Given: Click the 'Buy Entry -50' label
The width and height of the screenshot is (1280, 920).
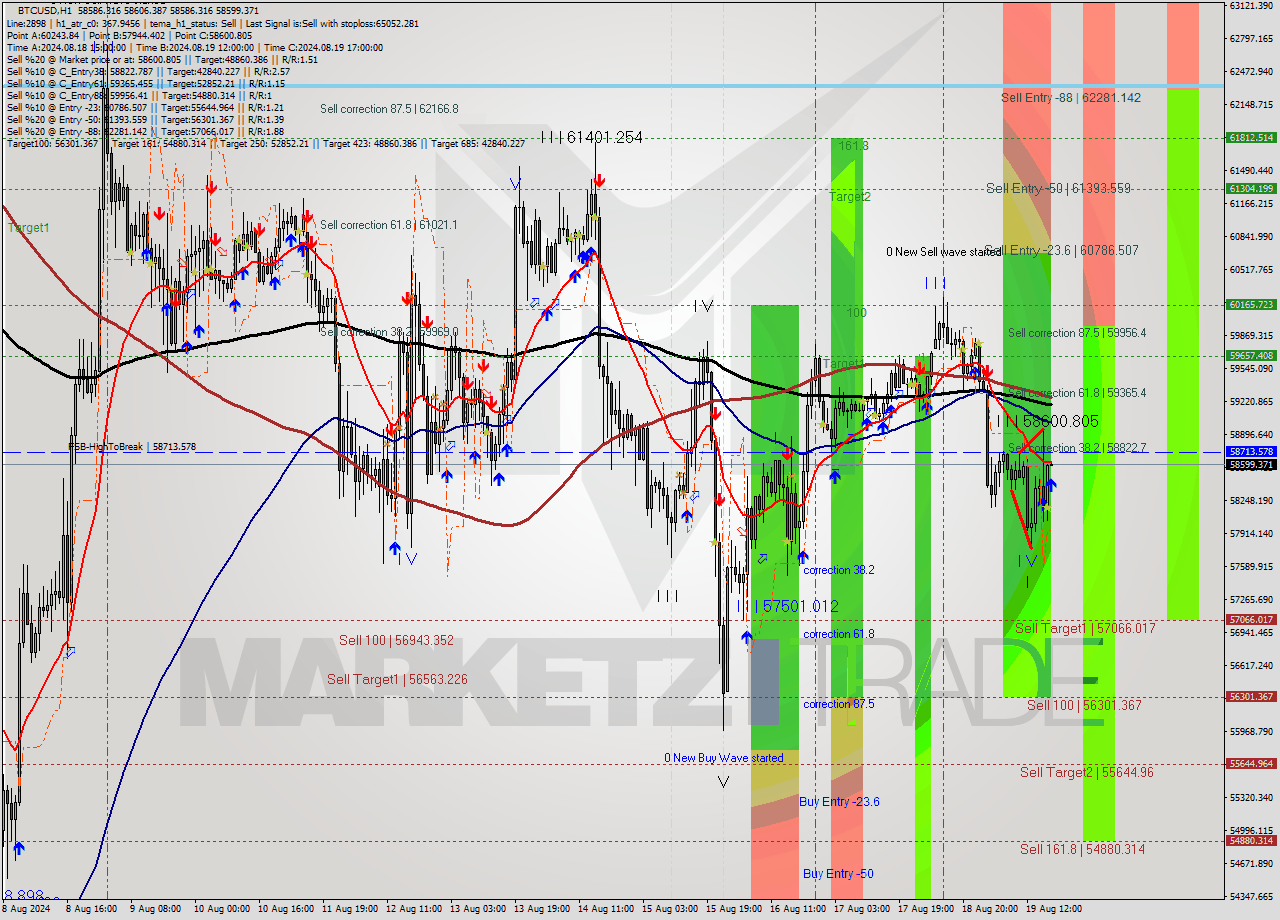Looking at the screenshot, I should pos(838,874).
